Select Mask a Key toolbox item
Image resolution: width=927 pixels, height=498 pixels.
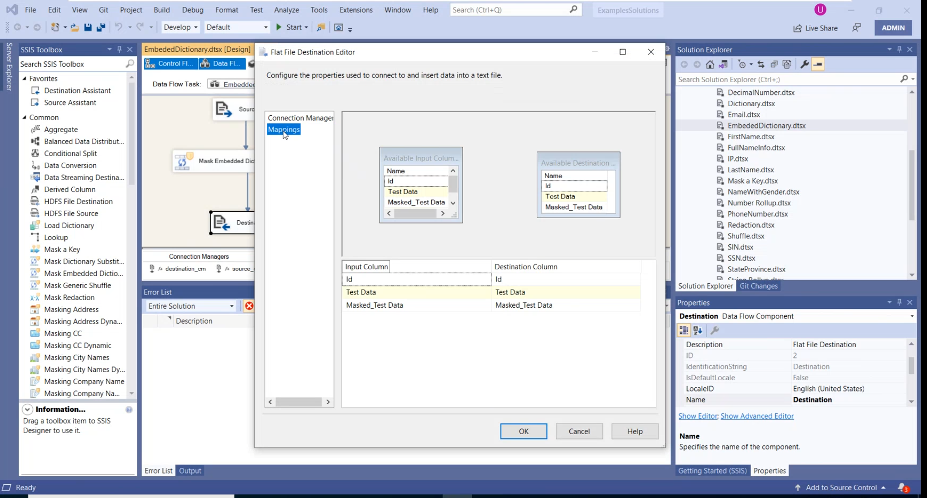click(x=61, y=250)
